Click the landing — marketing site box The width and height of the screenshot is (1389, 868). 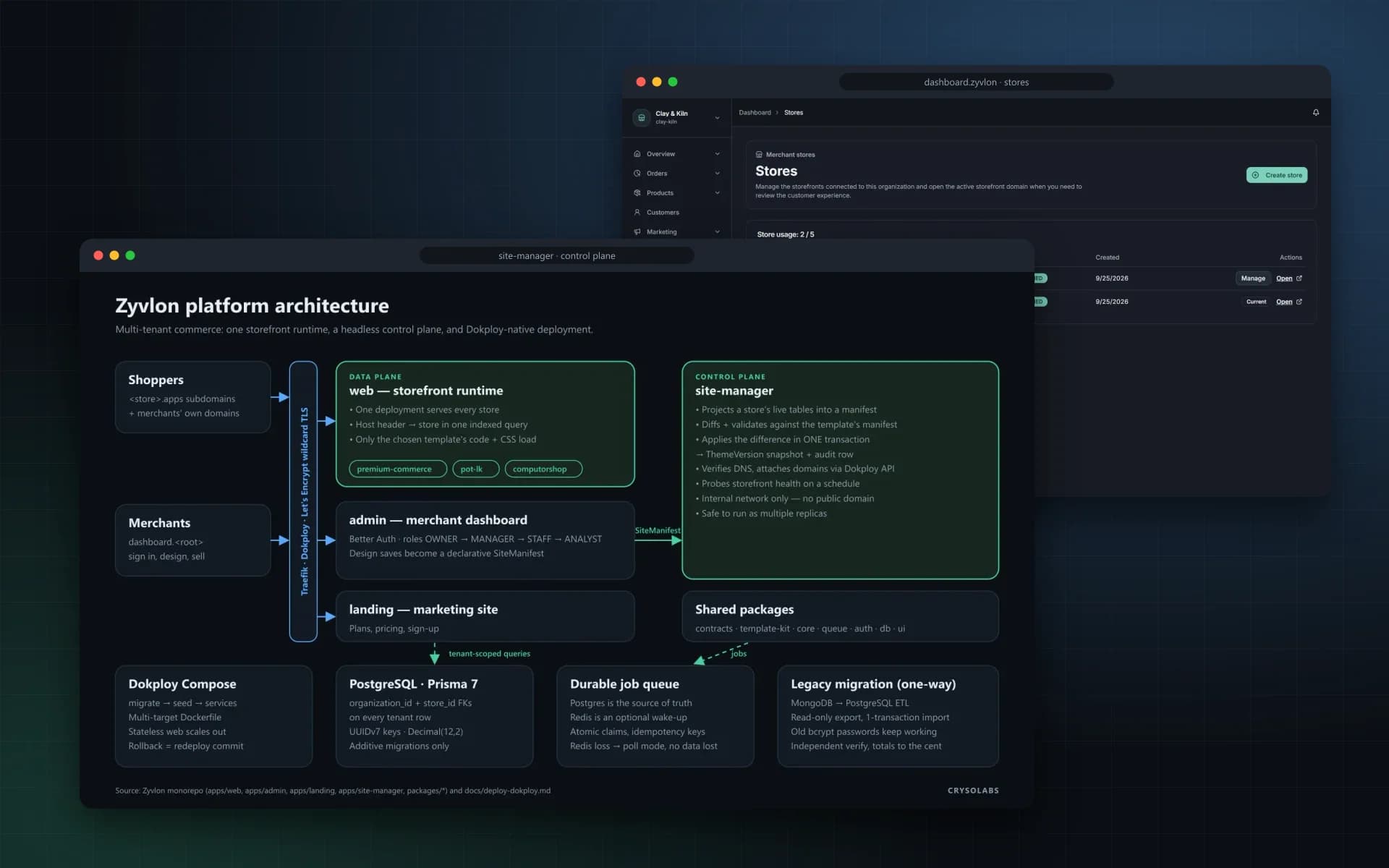tap(485, 616)
